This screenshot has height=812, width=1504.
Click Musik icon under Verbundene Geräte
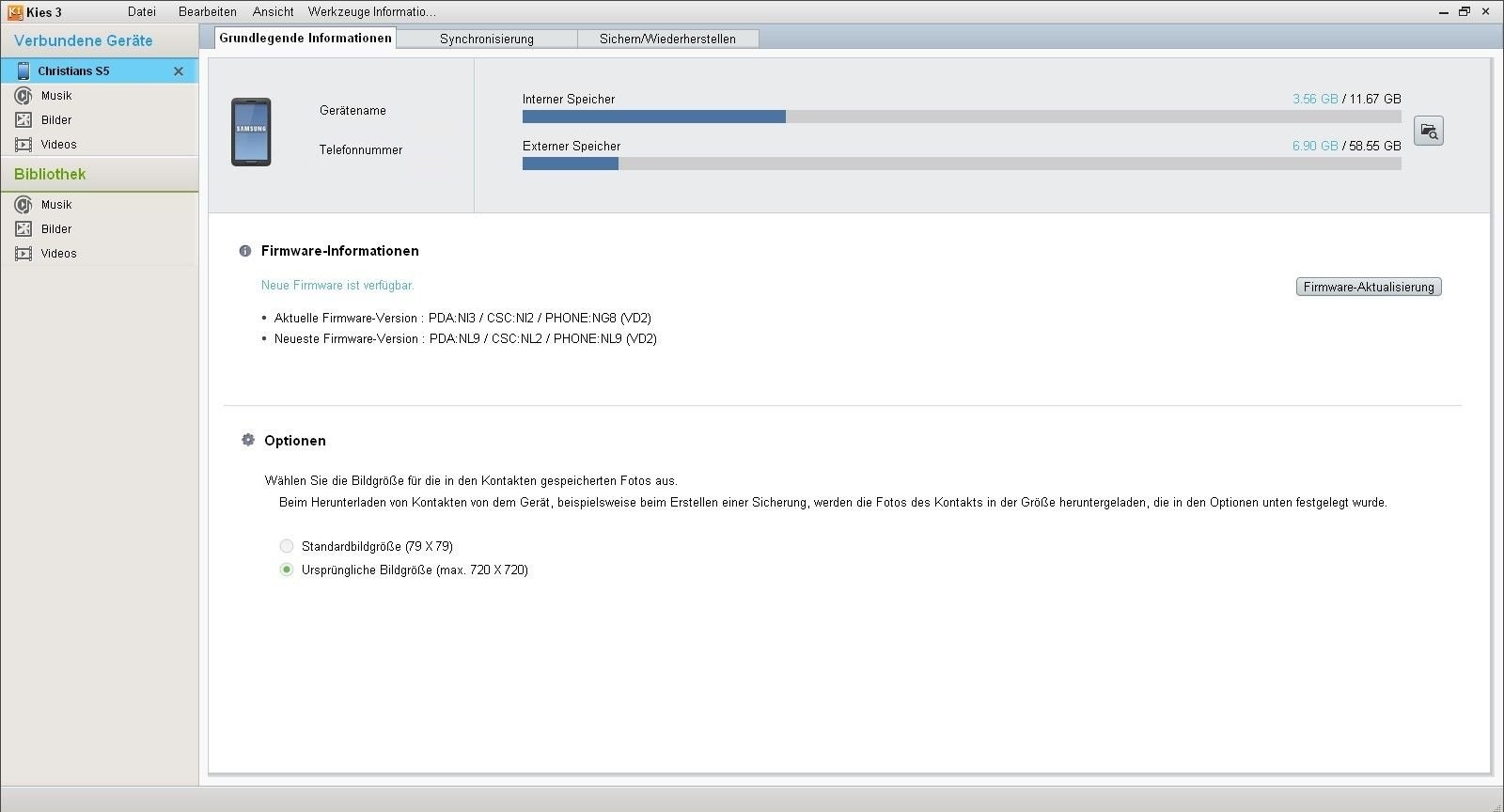point(23,96)
